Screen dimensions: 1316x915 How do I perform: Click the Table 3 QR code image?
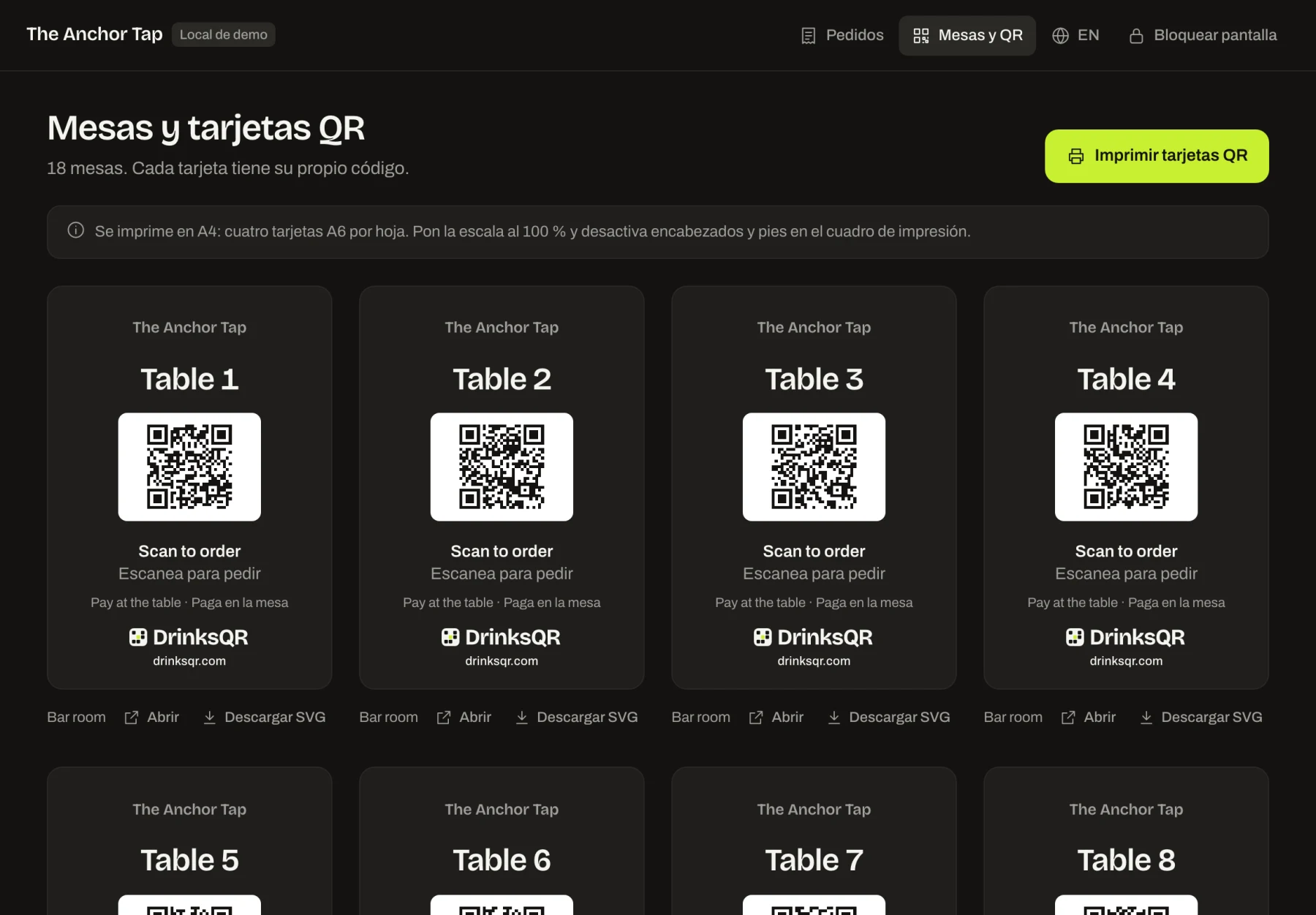814,467
